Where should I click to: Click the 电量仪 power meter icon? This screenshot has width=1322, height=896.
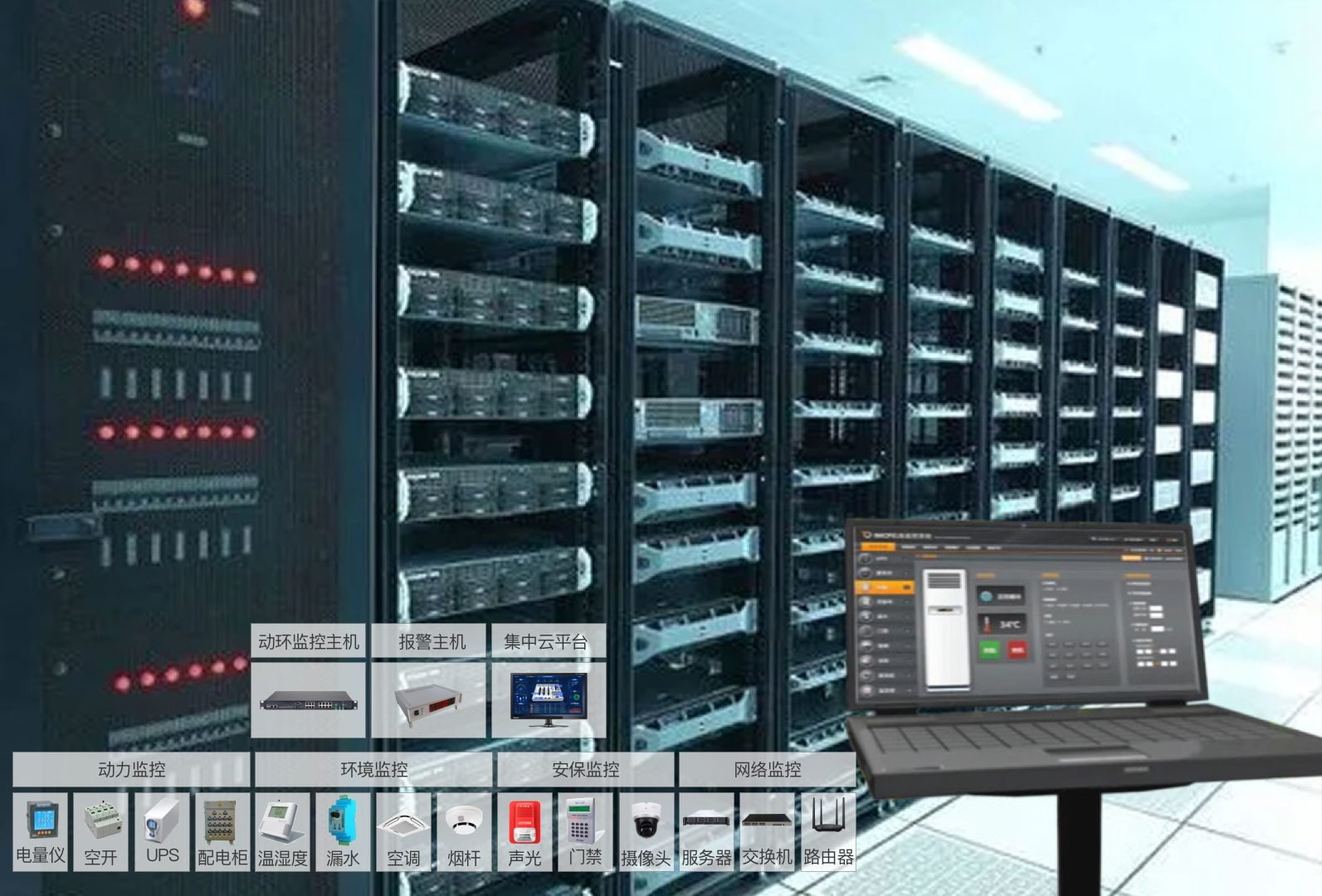pos(41,821)
